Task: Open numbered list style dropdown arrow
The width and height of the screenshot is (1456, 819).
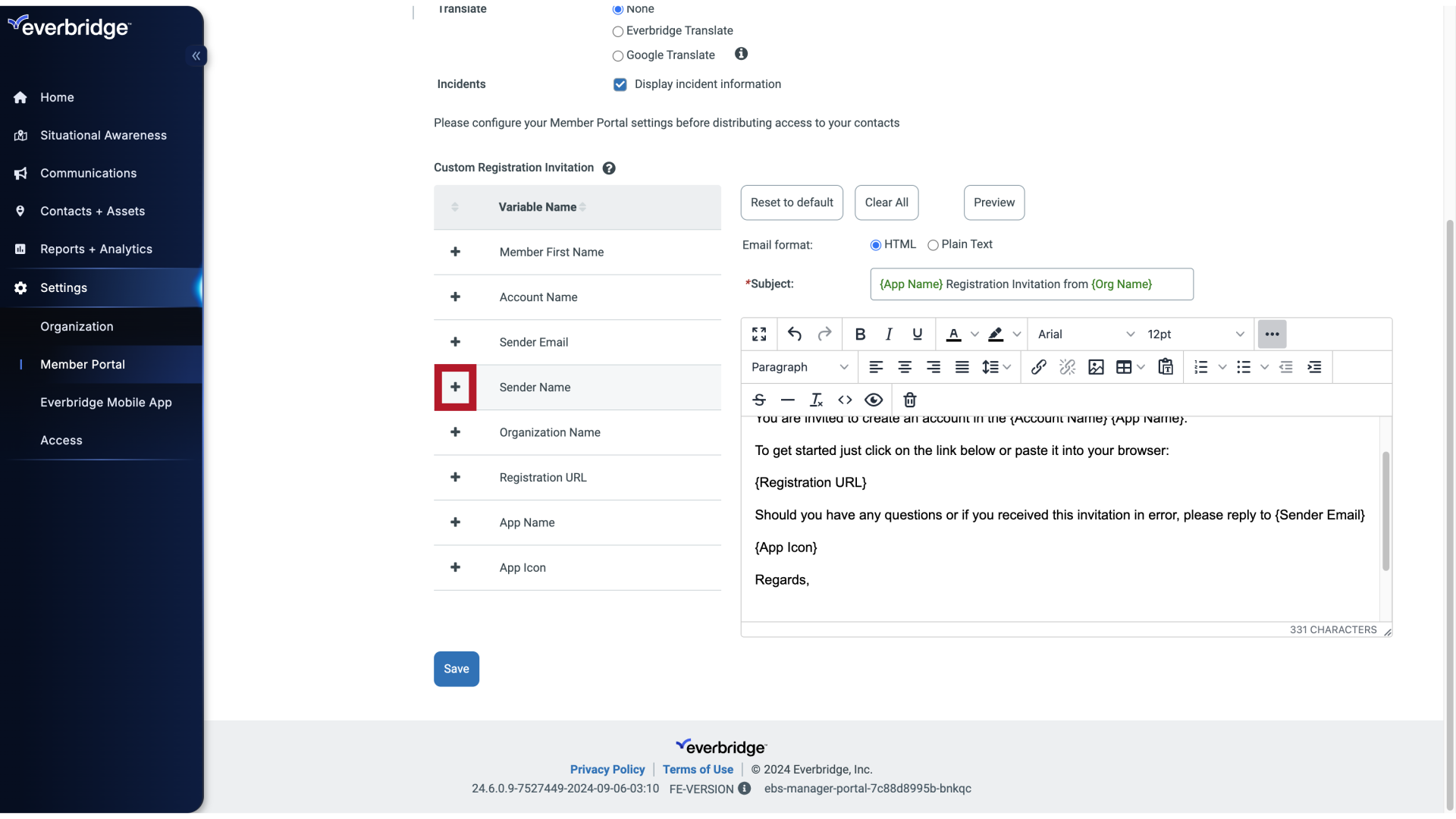Action: click(1222, 367)
